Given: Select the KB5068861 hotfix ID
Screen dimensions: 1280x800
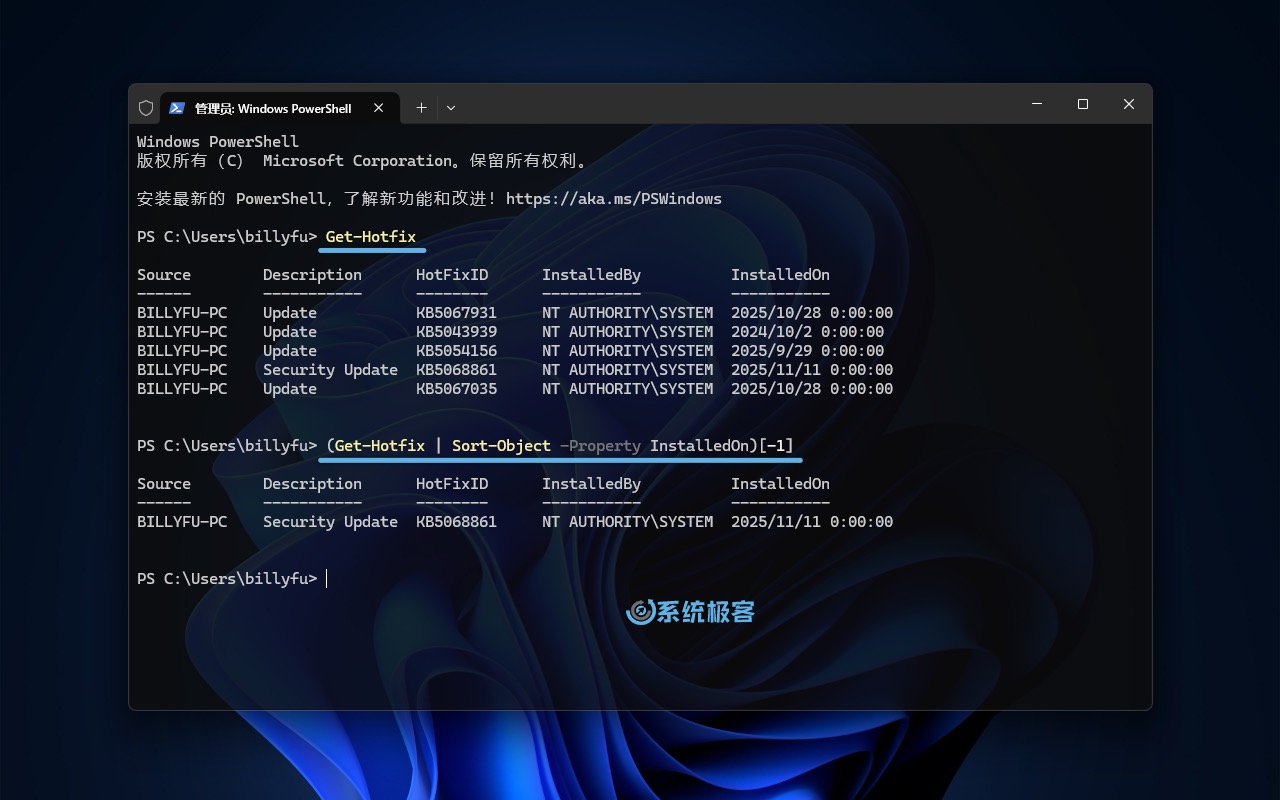Looking at the screenshot, I should click(x=456, y=521).
